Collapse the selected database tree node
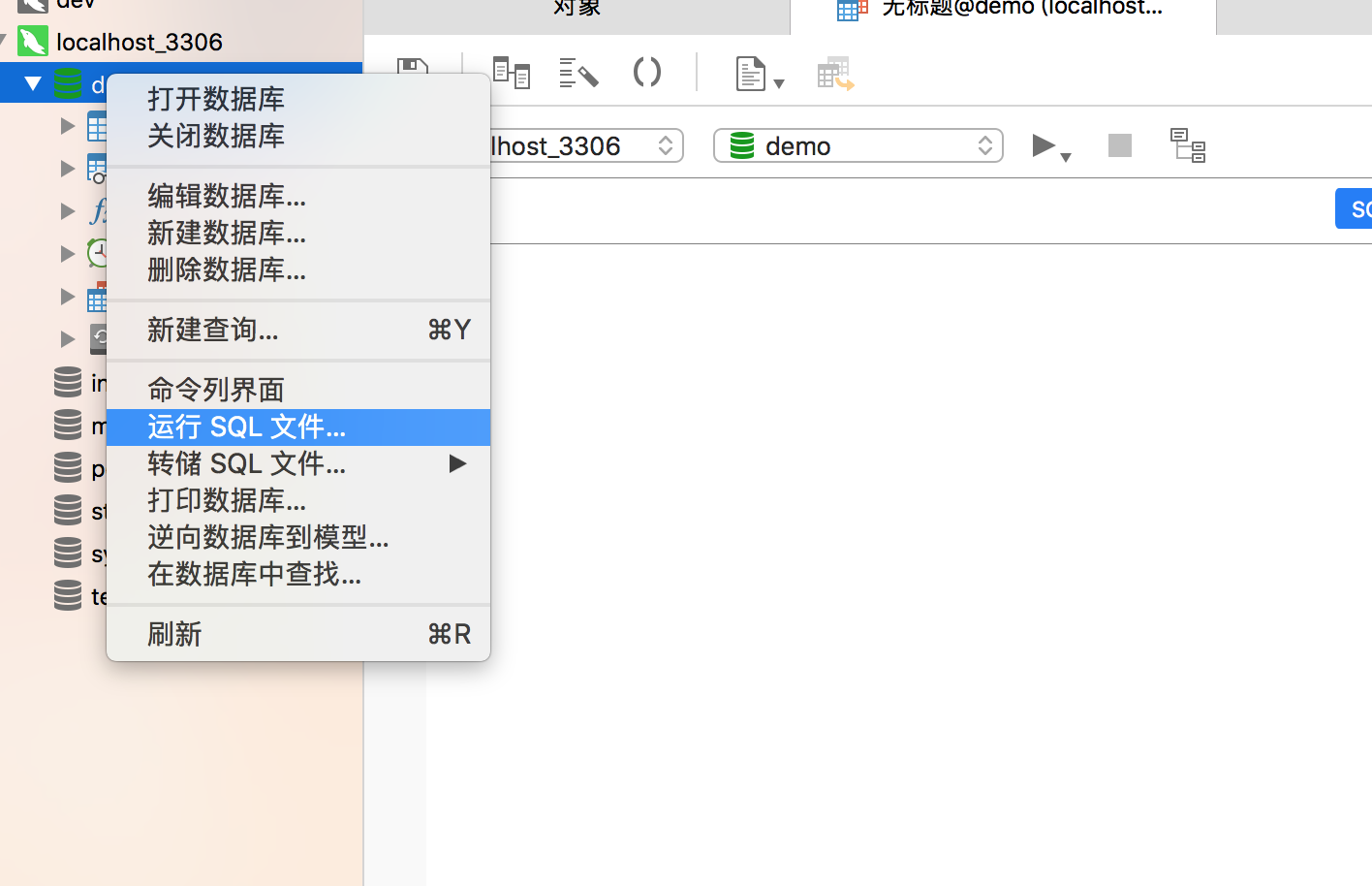Screen dimensions: 1372x886 33,83
